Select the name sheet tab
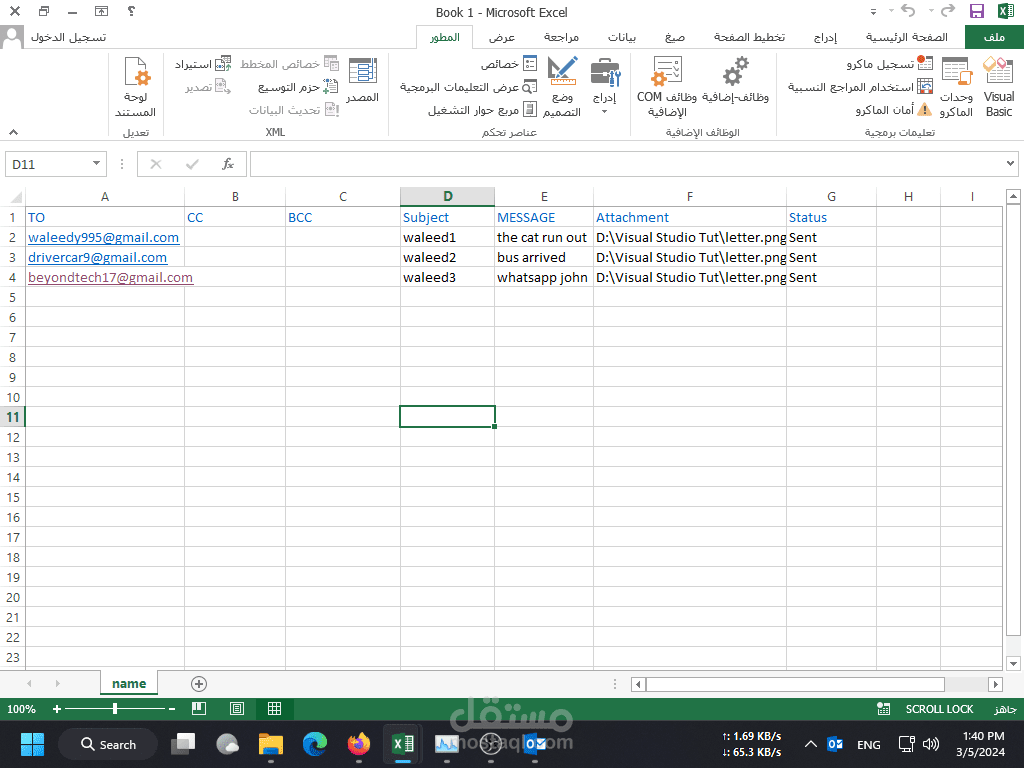Viewport: 1024px width, 768px height. [128, 683]
